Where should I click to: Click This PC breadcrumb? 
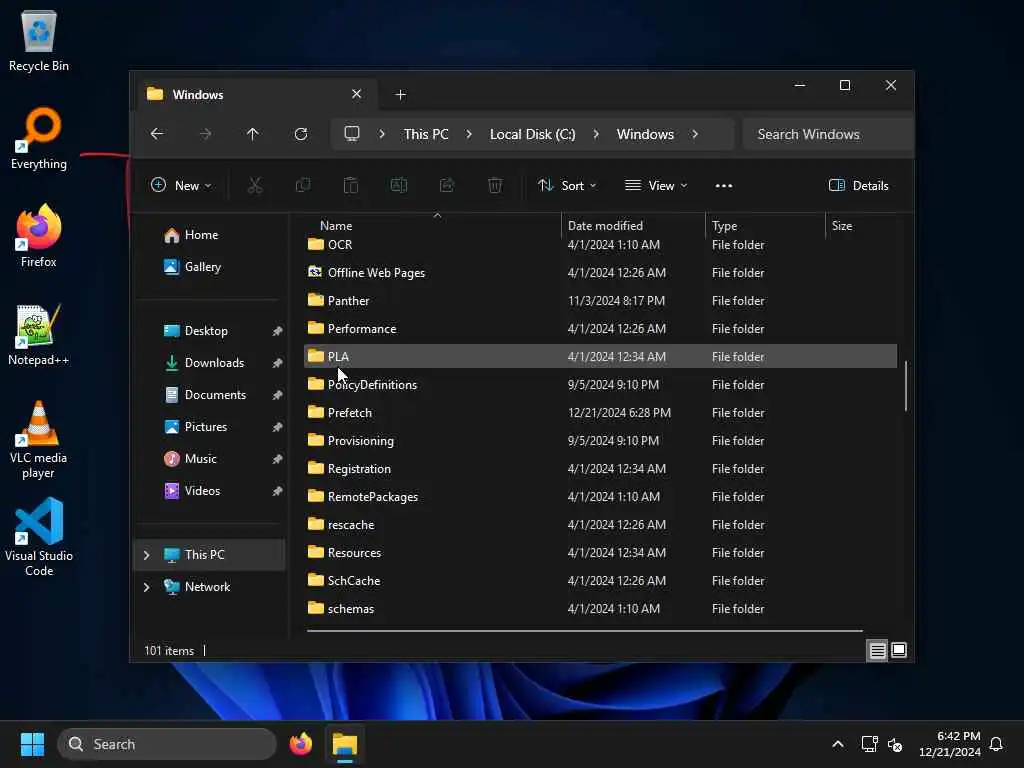(426, 134)
